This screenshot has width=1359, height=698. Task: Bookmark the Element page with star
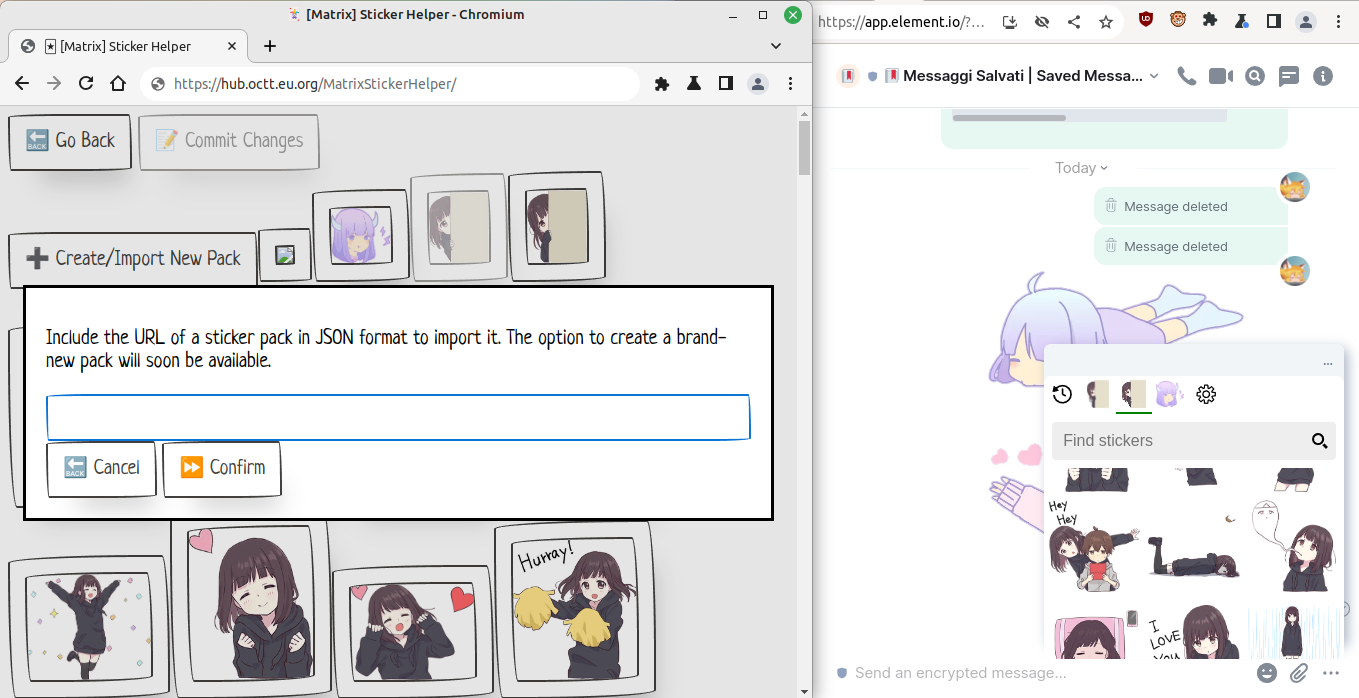1106,21
